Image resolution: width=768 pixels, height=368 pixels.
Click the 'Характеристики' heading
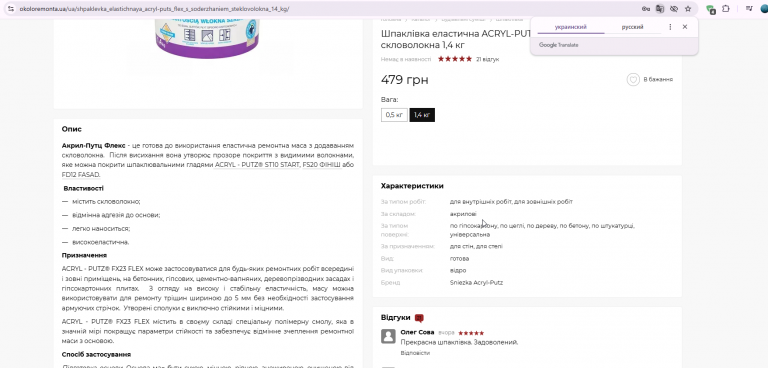[412, 186]
